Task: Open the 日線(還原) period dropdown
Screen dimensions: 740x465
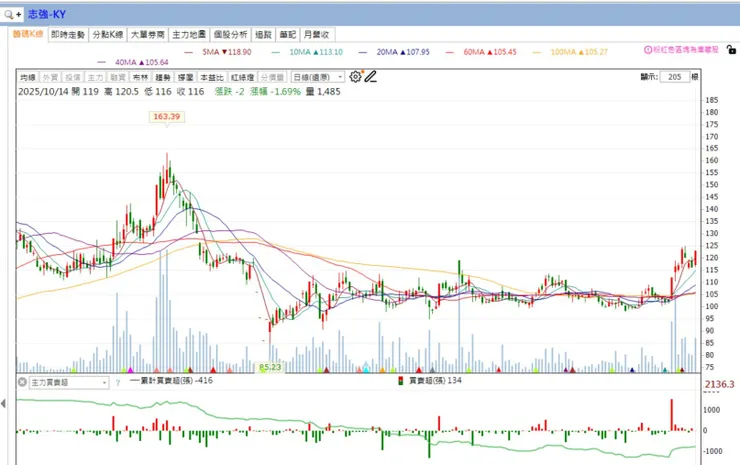Action: [x=318, y=77]
